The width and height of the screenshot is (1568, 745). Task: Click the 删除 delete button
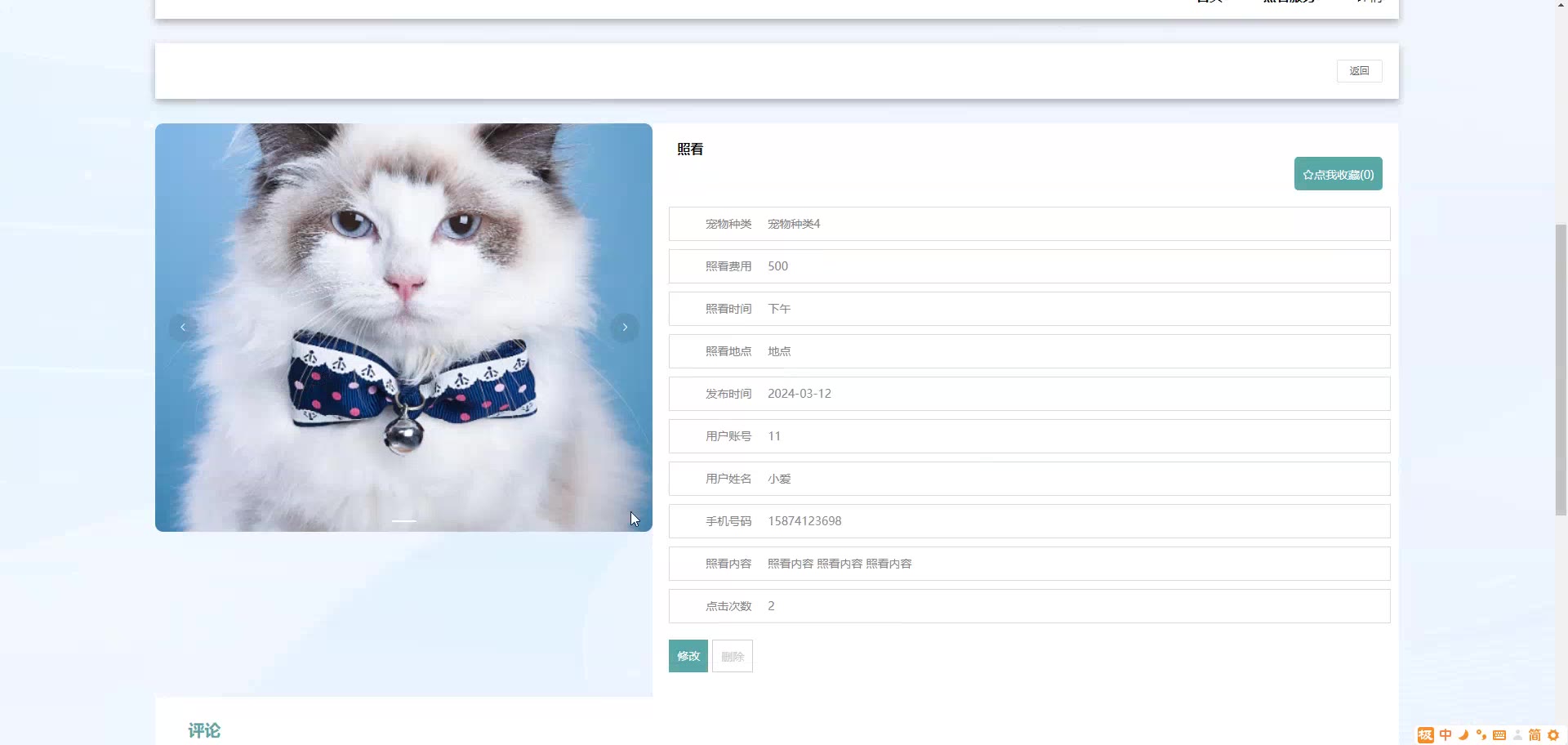click(733, 656)
